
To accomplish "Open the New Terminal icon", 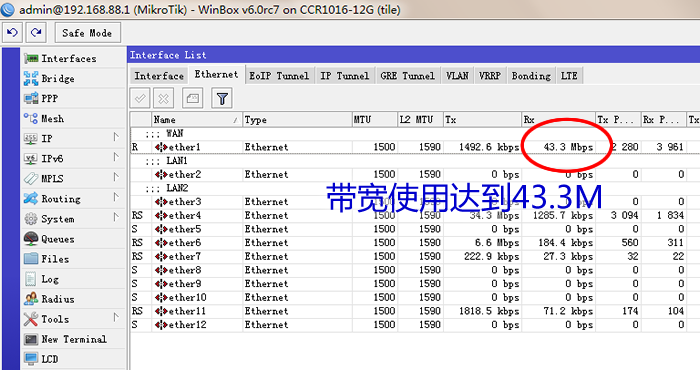I will 31,339.
